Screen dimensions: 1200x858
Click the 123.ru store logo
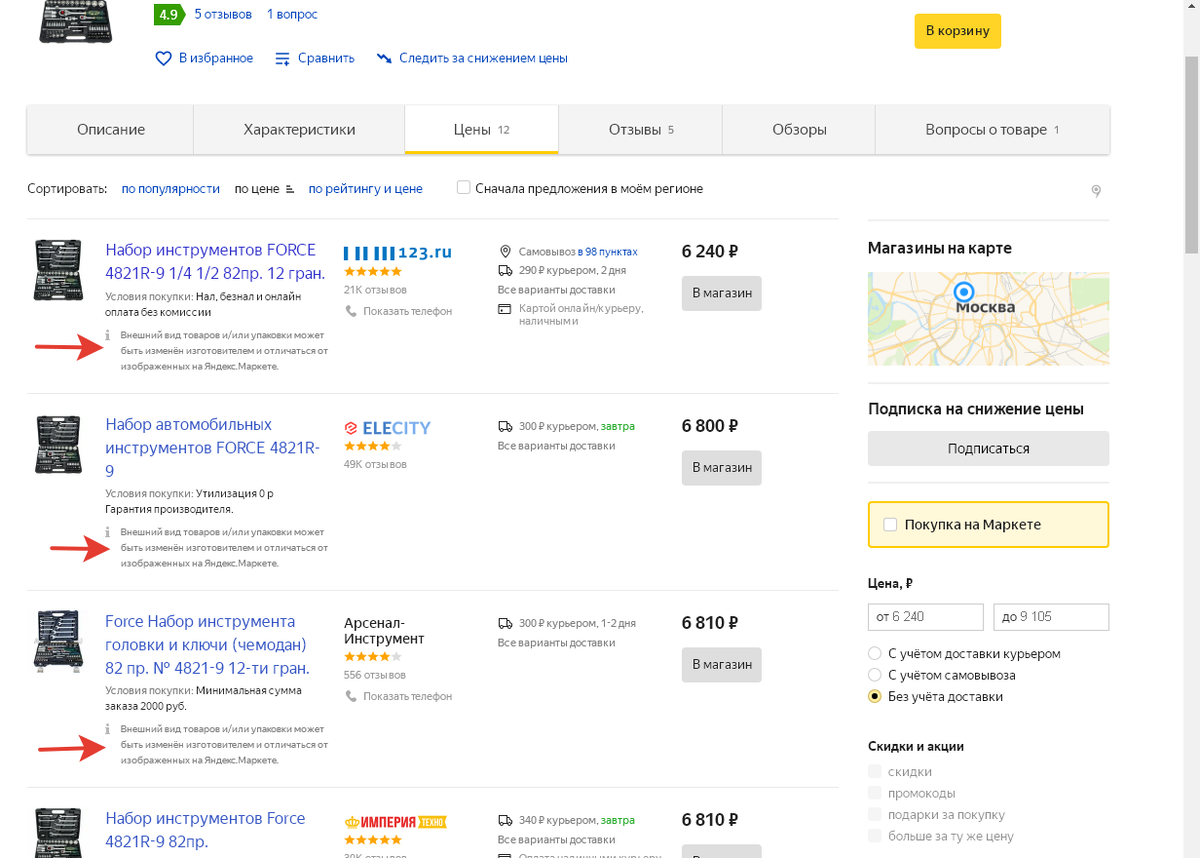[398, 252]
